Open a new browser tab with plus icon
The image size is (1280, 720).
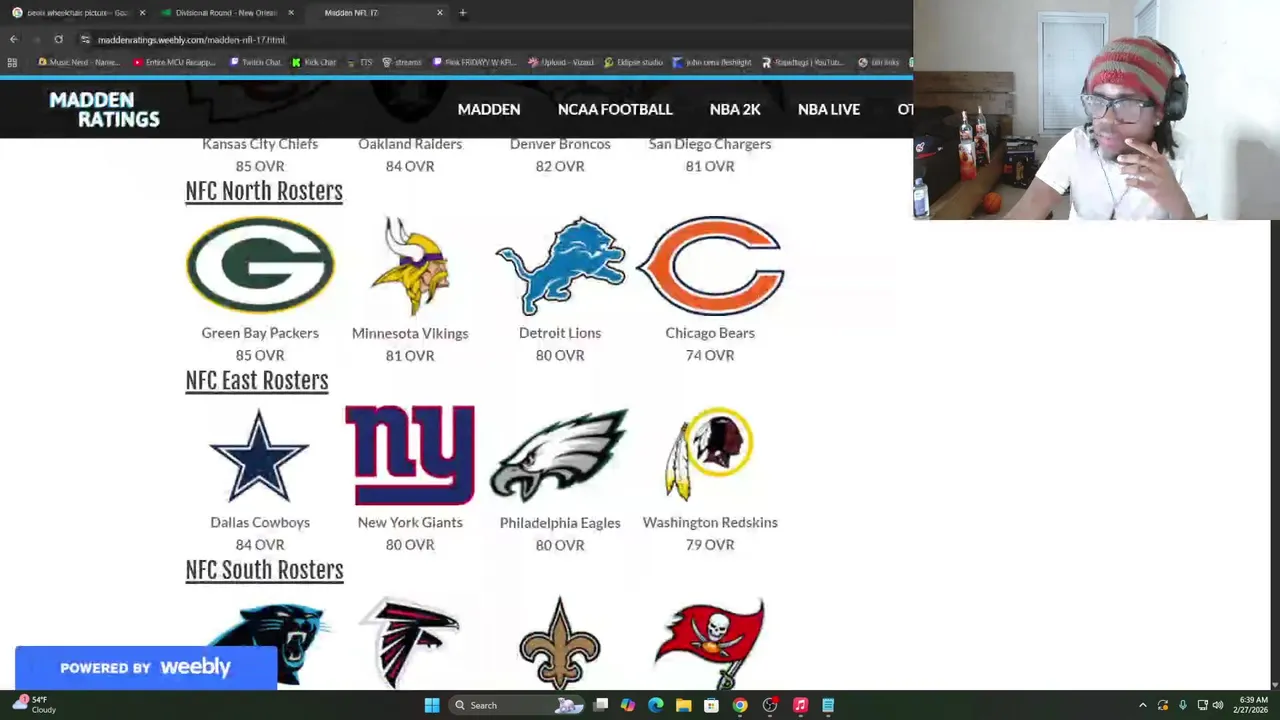(x=462, y=13)
